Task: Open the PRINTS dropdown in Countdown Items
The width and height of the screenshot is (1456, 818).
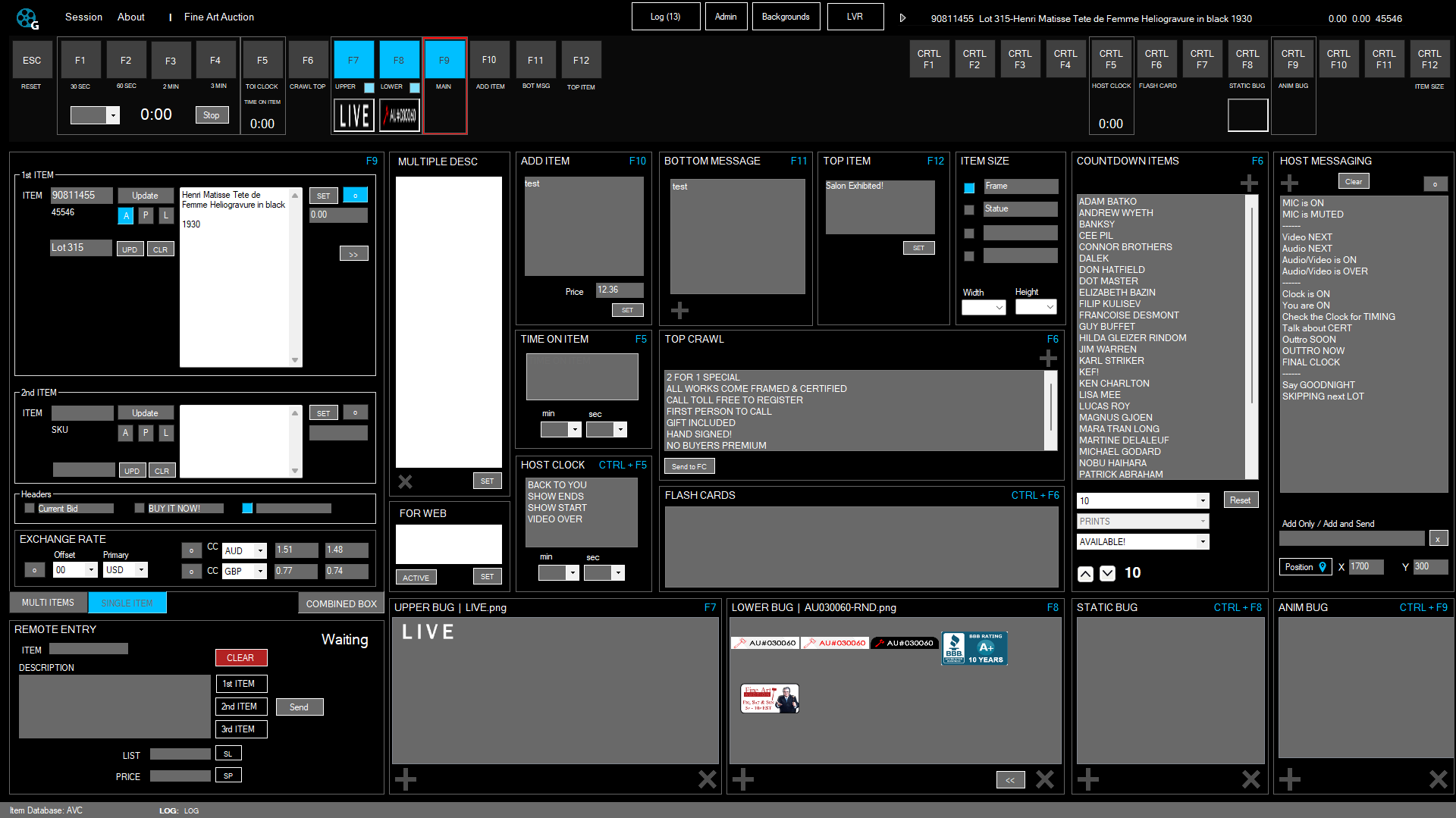Action: click(x=1142, y=521)
